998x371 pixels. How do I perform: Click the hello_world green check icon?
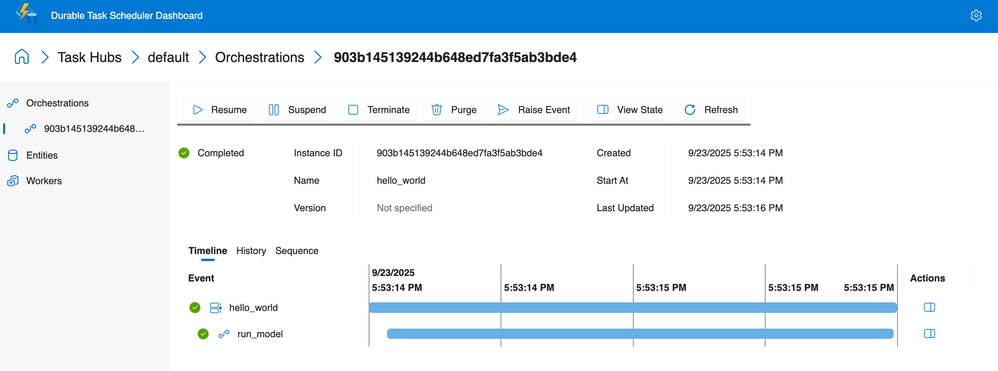pos(195,307)
